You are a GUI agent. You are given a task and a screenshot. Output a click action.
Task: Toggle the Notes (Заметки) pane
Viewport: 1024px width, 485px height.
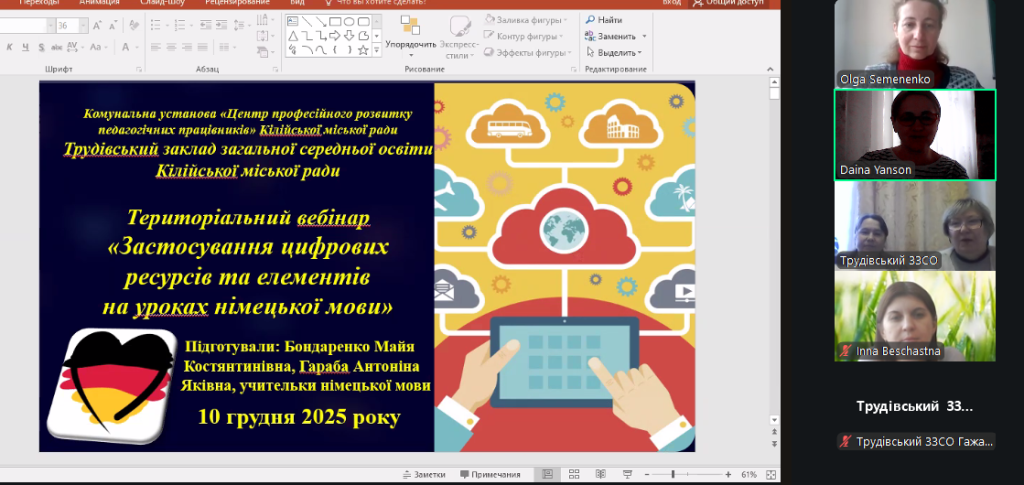[423, 474]
